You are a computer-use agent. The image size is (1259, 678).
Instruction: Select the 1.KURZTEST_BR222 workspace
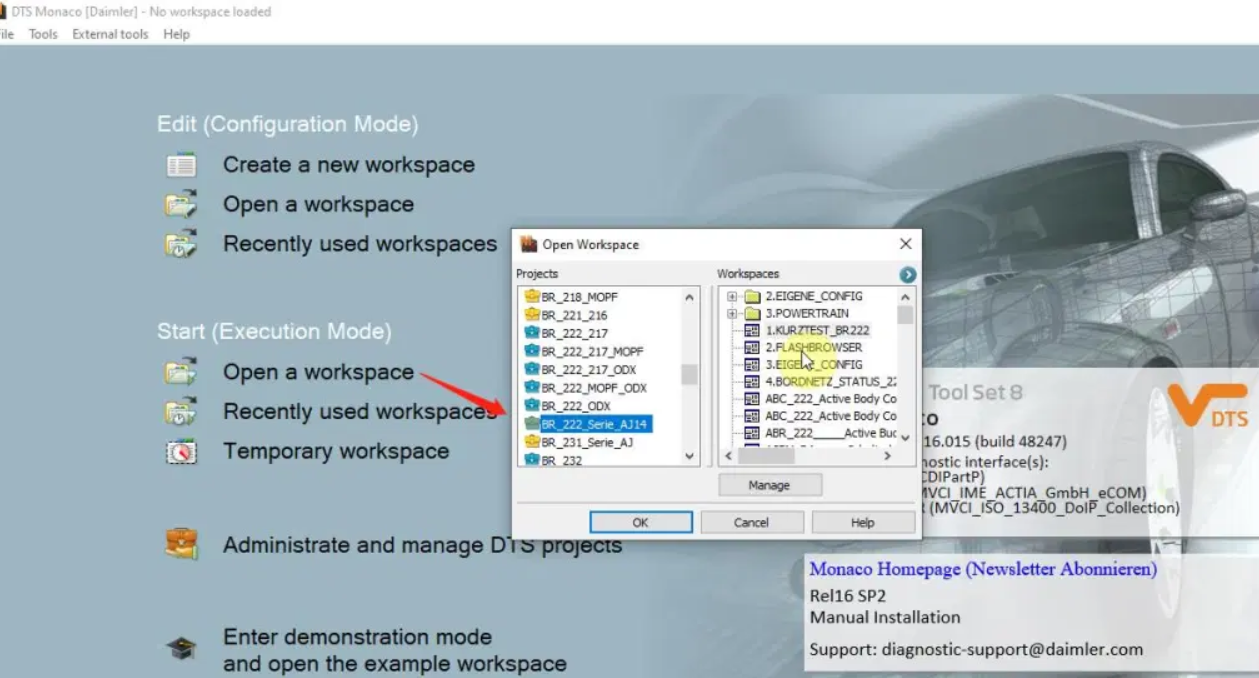(x=816, y=330)
